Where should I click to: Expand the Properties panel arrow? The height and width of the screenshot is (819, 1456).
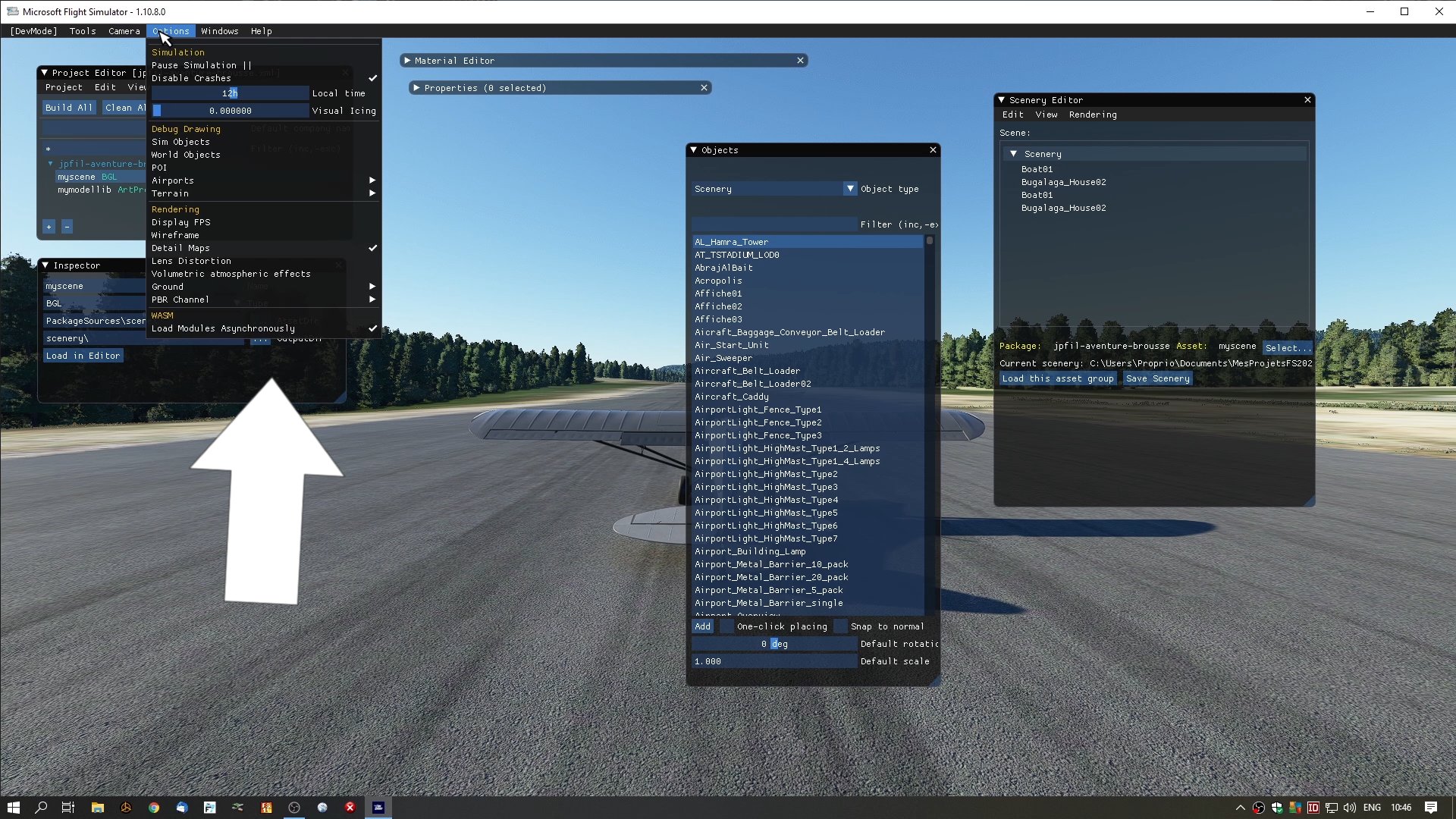point(416,88)
